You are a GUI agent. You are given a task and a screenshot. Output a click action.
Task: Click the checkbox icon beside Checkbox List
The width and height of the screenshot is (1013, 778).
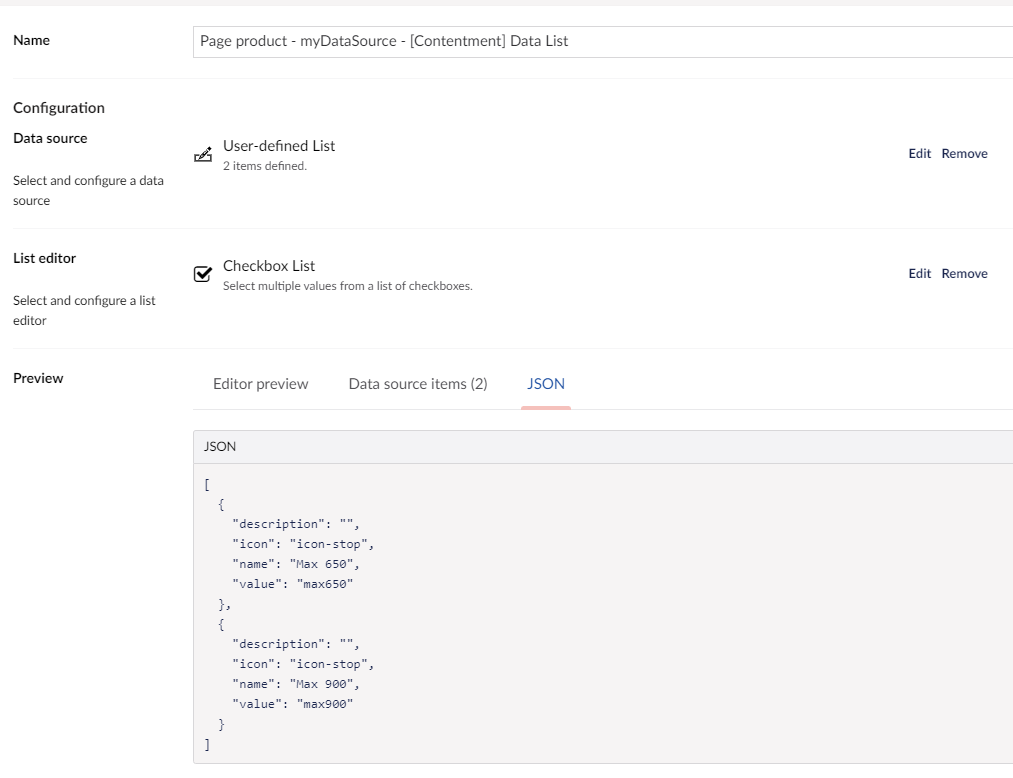click(203, 273)
